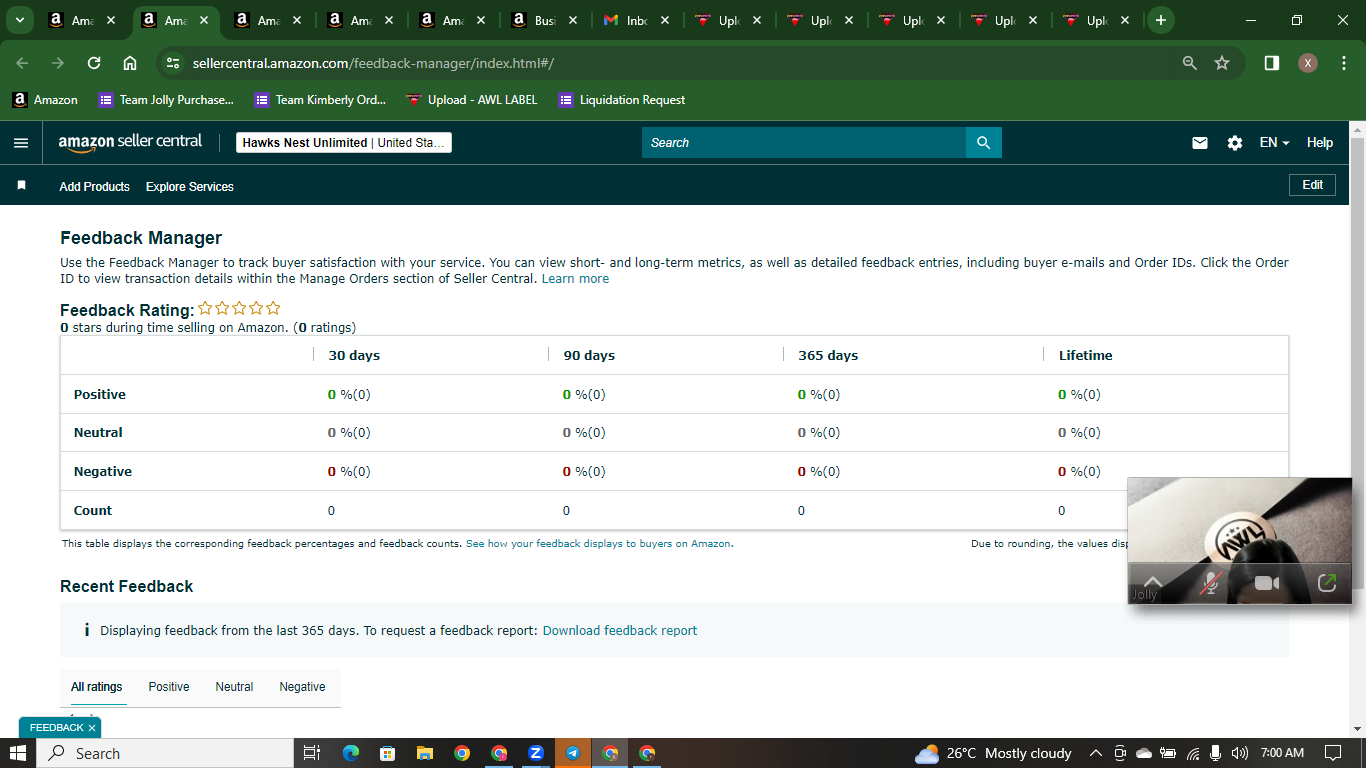Click the Windows taskbar search box
The height and width of the screenshot is (768, 1366).
click(x=165, y=753)
